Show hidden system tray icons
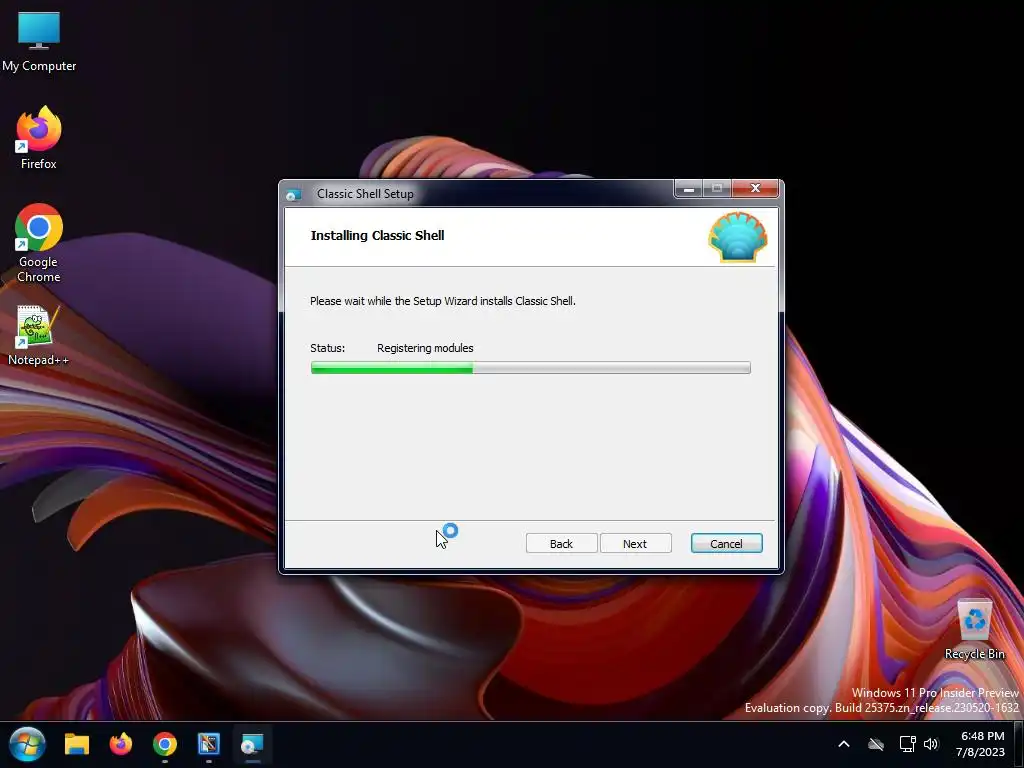Viewport: 1024px width, 768px height. (844, 744)
